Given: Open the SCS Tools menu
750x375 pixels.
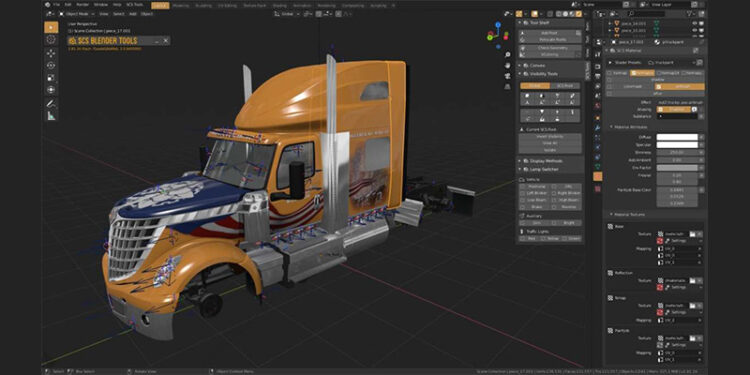Looking at the screenshot, I should [x=134, y=4].
